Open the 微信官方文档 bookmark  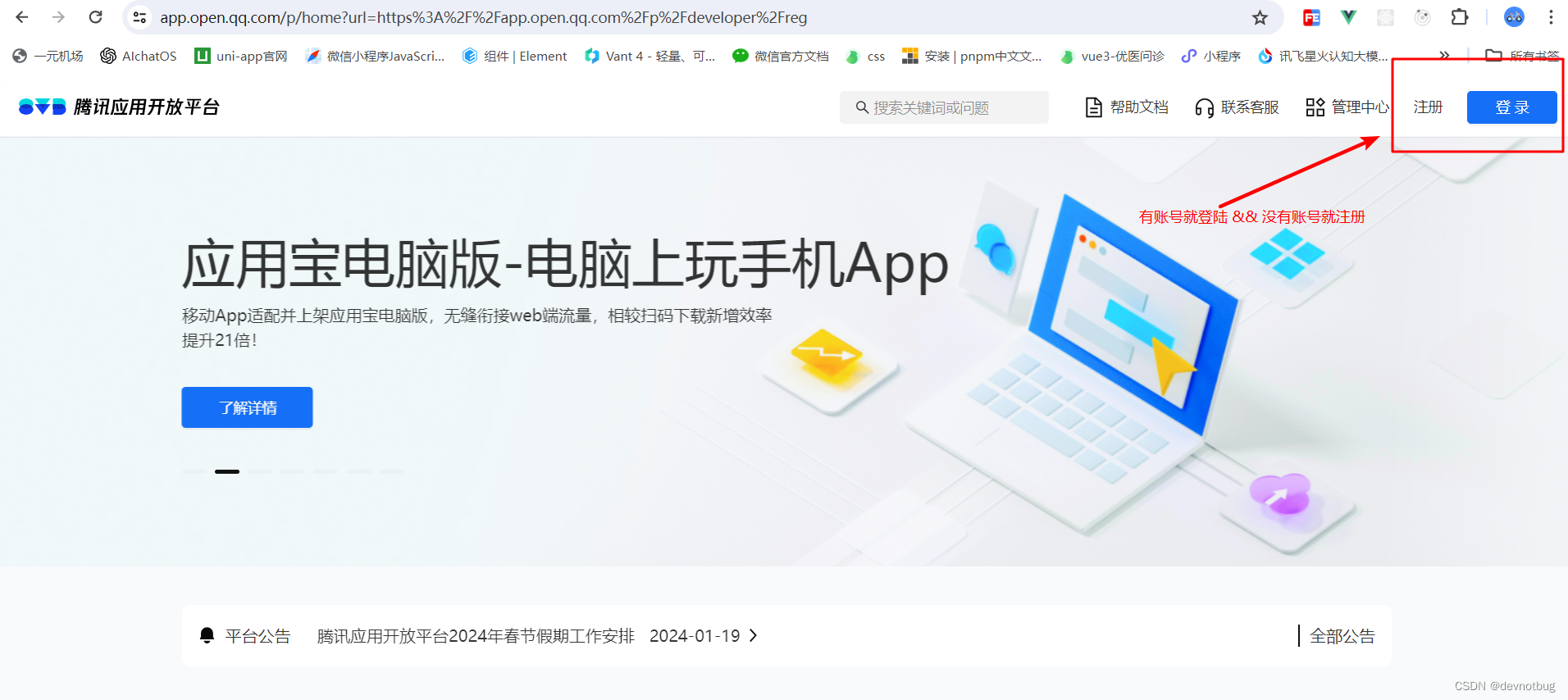click(x=781, y=56)
